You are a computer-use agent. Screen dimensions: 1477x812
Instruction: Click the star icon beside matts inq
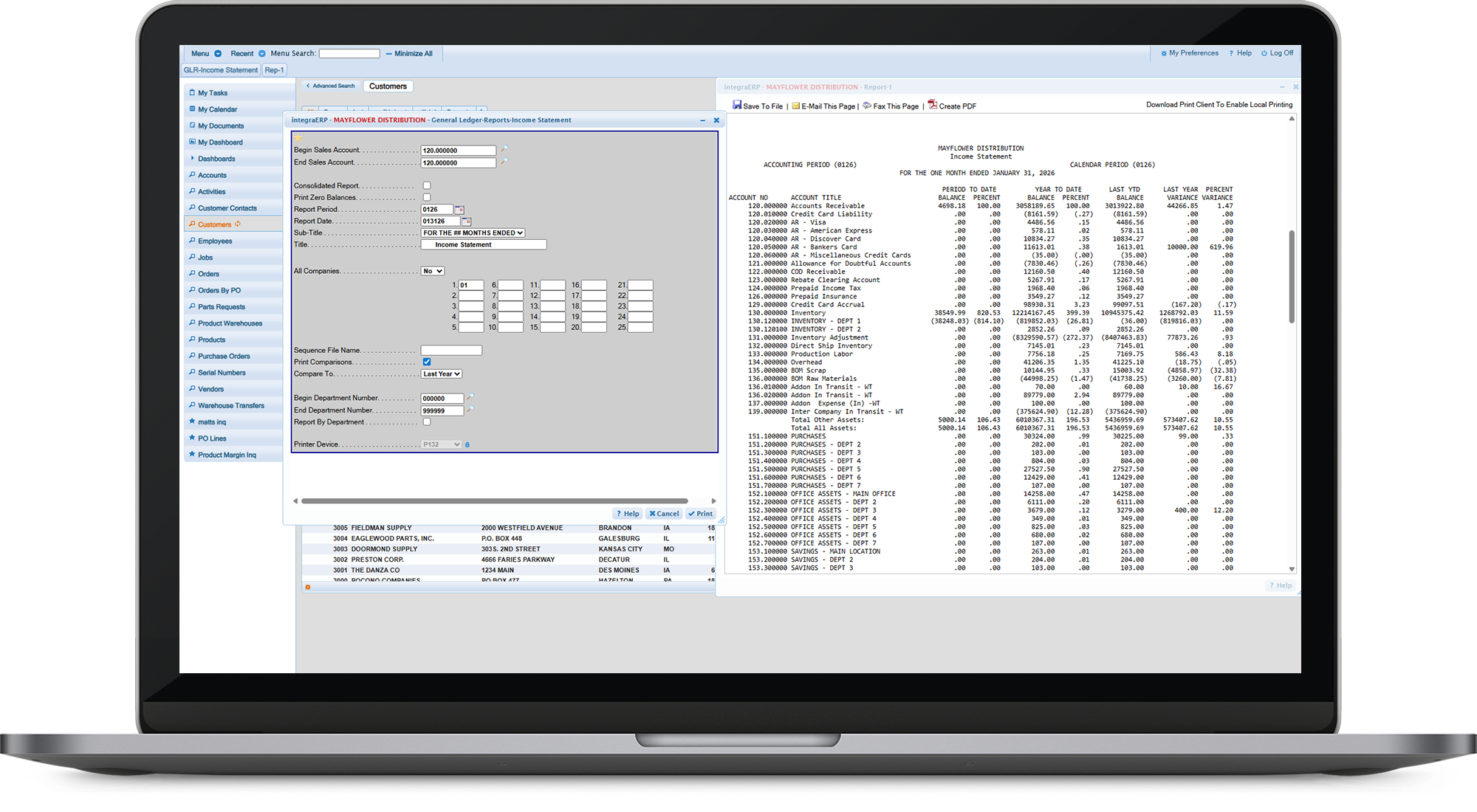click(192, 422)
